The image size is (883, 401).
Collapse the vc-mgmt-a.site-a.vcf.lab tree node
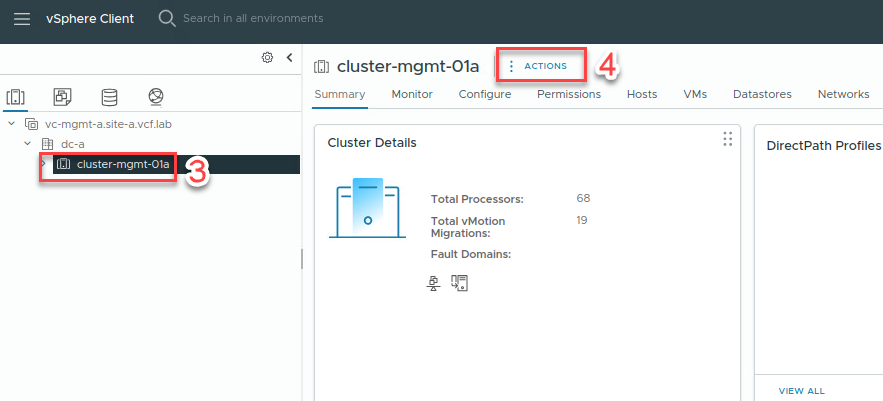point(12,123)
